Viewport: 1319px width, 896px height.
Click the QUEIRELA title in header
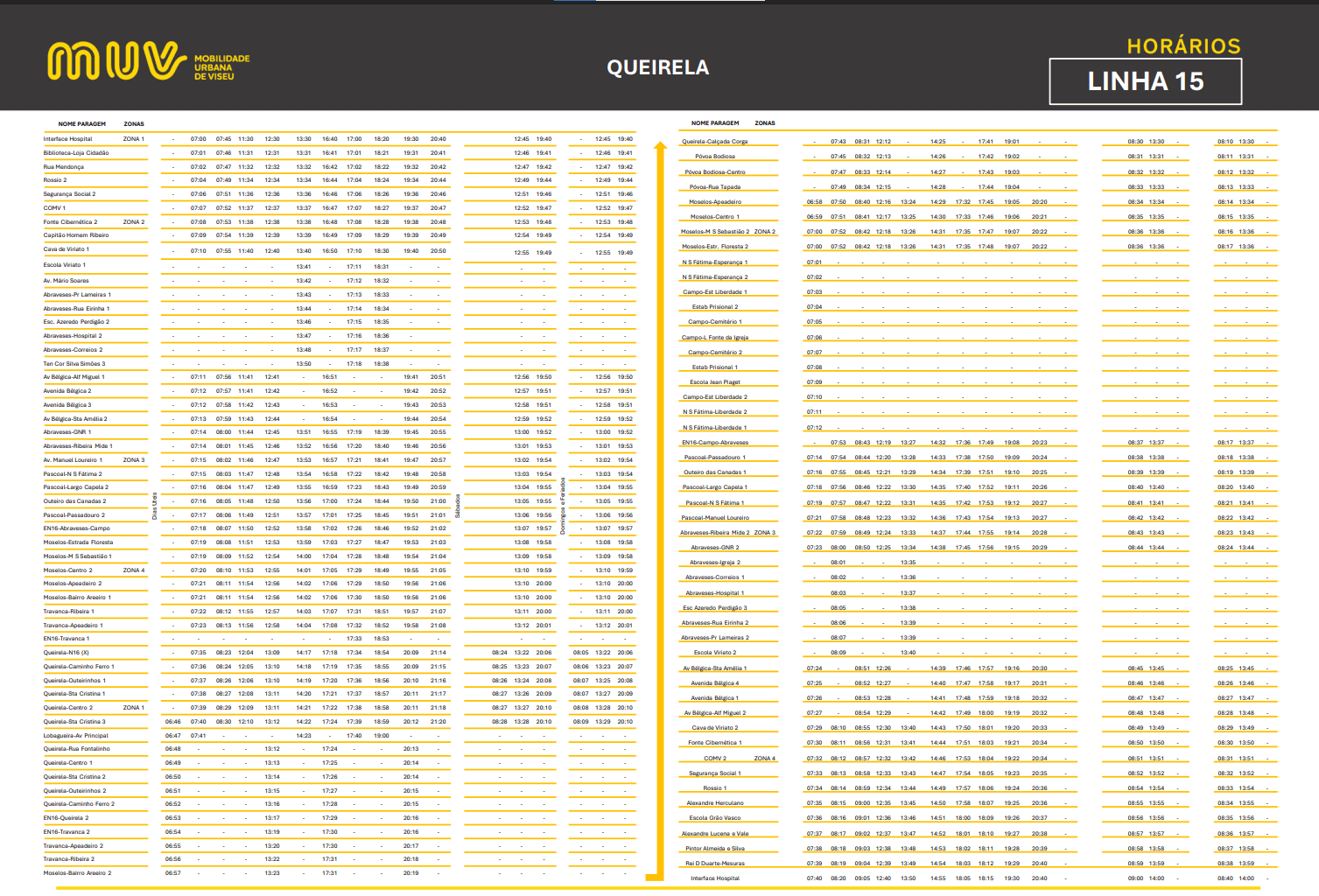(657, 67)
